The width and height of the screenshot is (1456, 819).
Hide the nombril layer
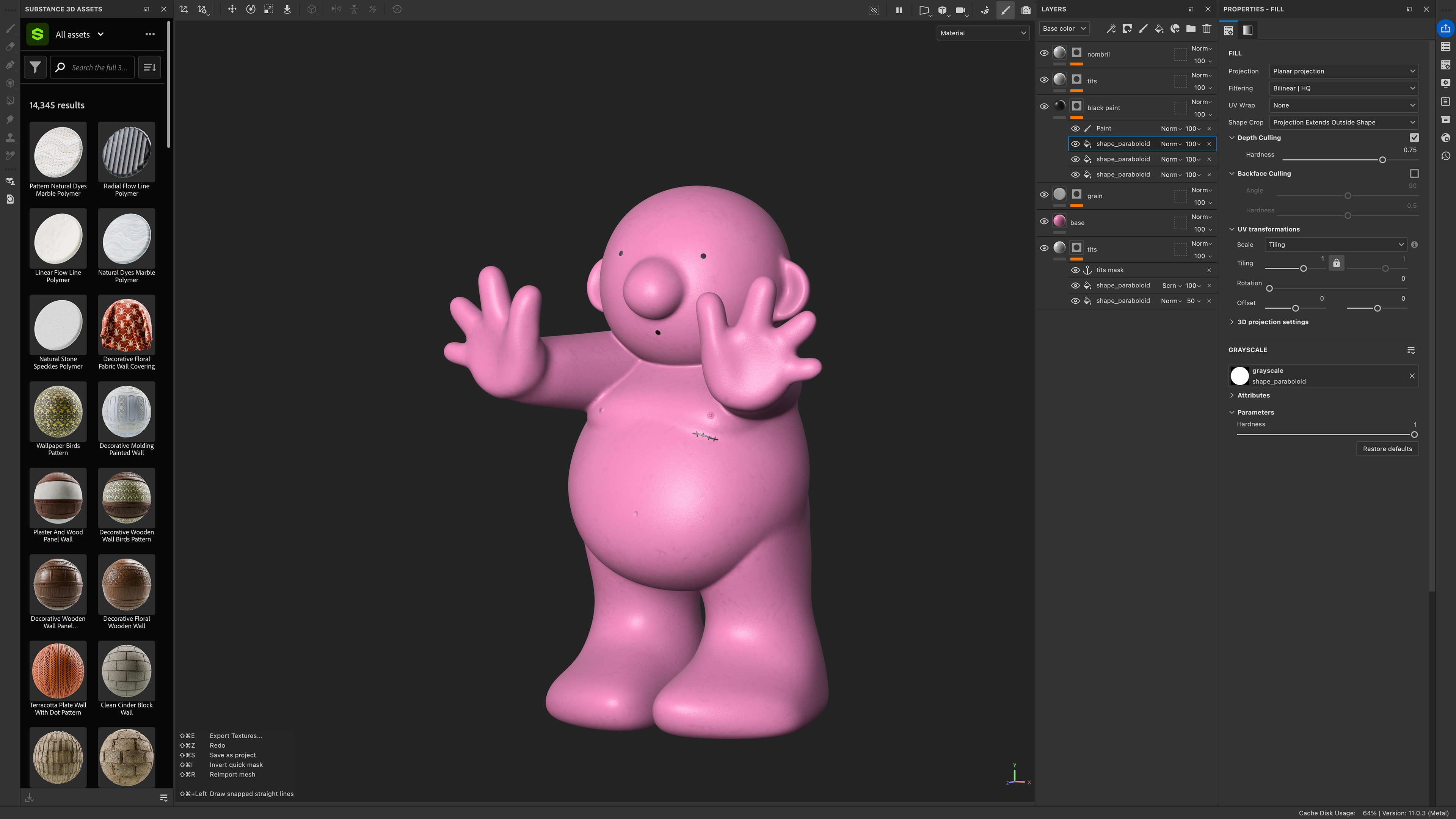click(1044, 53)
